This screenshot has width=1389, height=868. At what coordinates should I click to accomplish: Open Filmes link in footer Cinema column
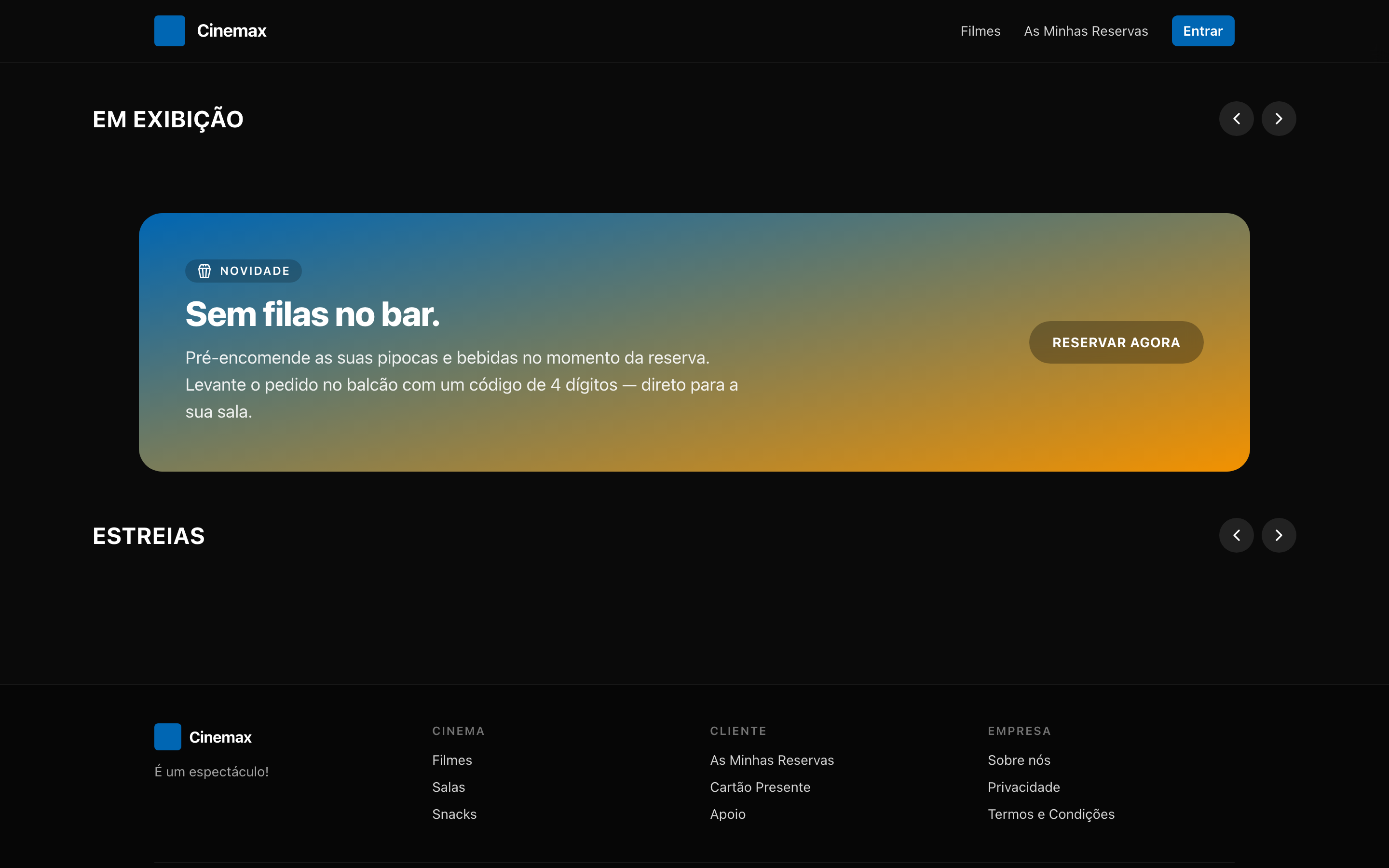click(452, 760)
